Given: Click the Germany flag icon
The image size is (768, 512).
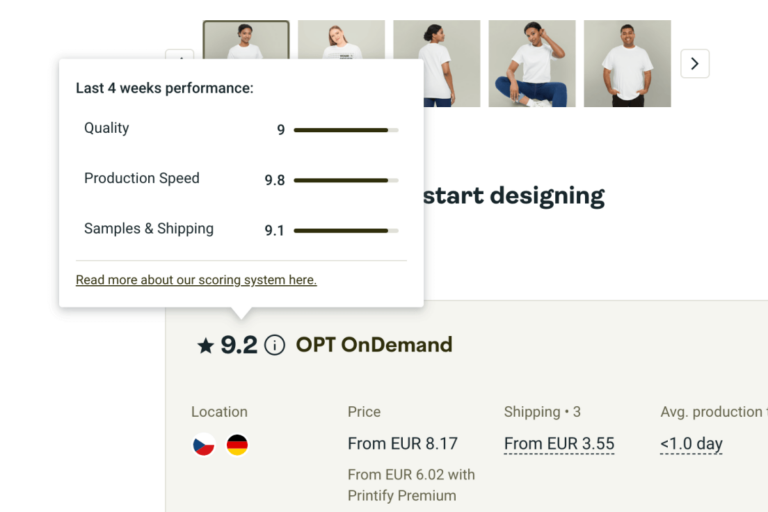Looking at the screenshot, I should coord(237,445).
